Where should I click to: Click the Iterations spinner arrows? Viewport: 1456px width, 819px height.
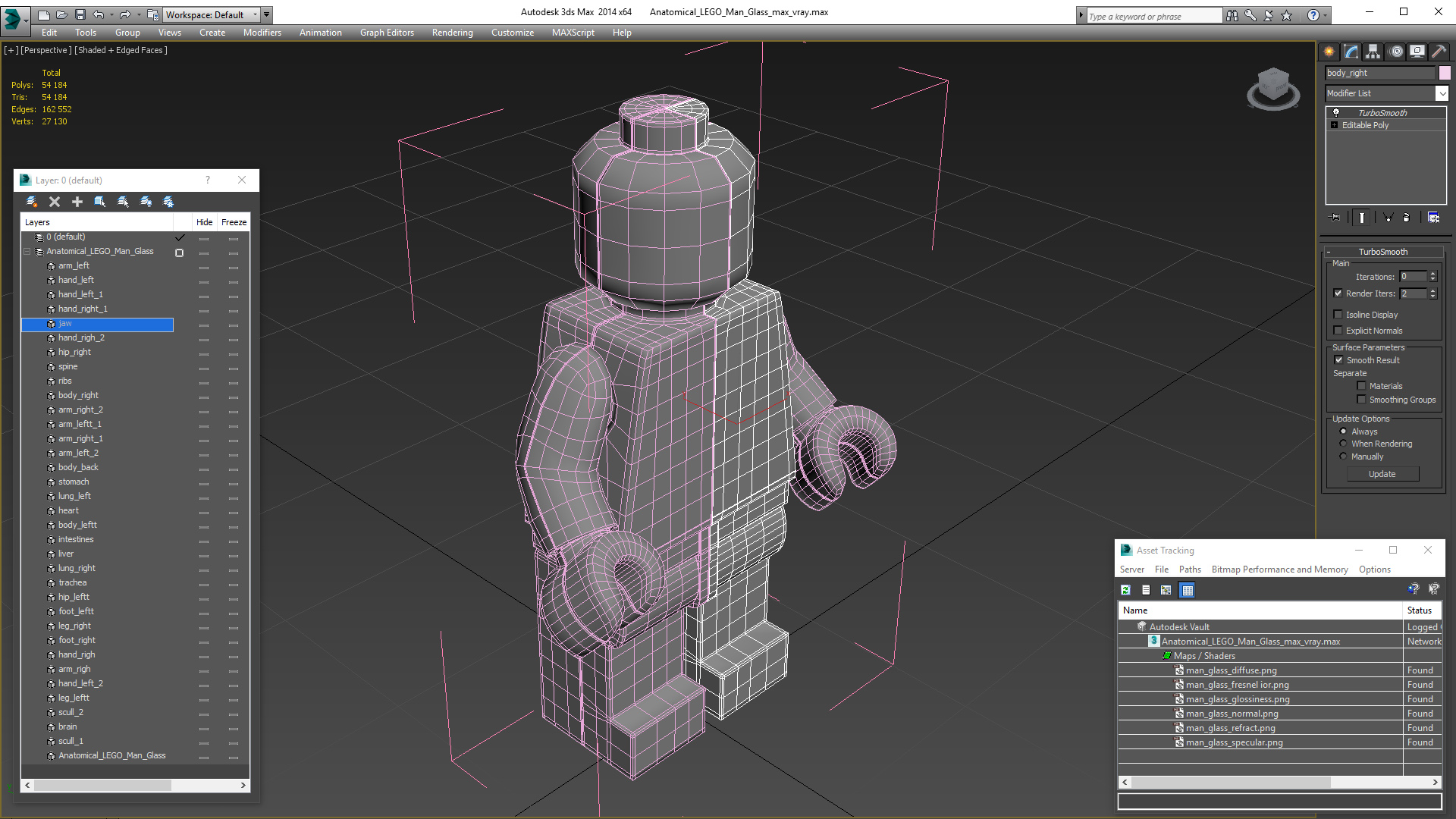[x=1433, y=277]
